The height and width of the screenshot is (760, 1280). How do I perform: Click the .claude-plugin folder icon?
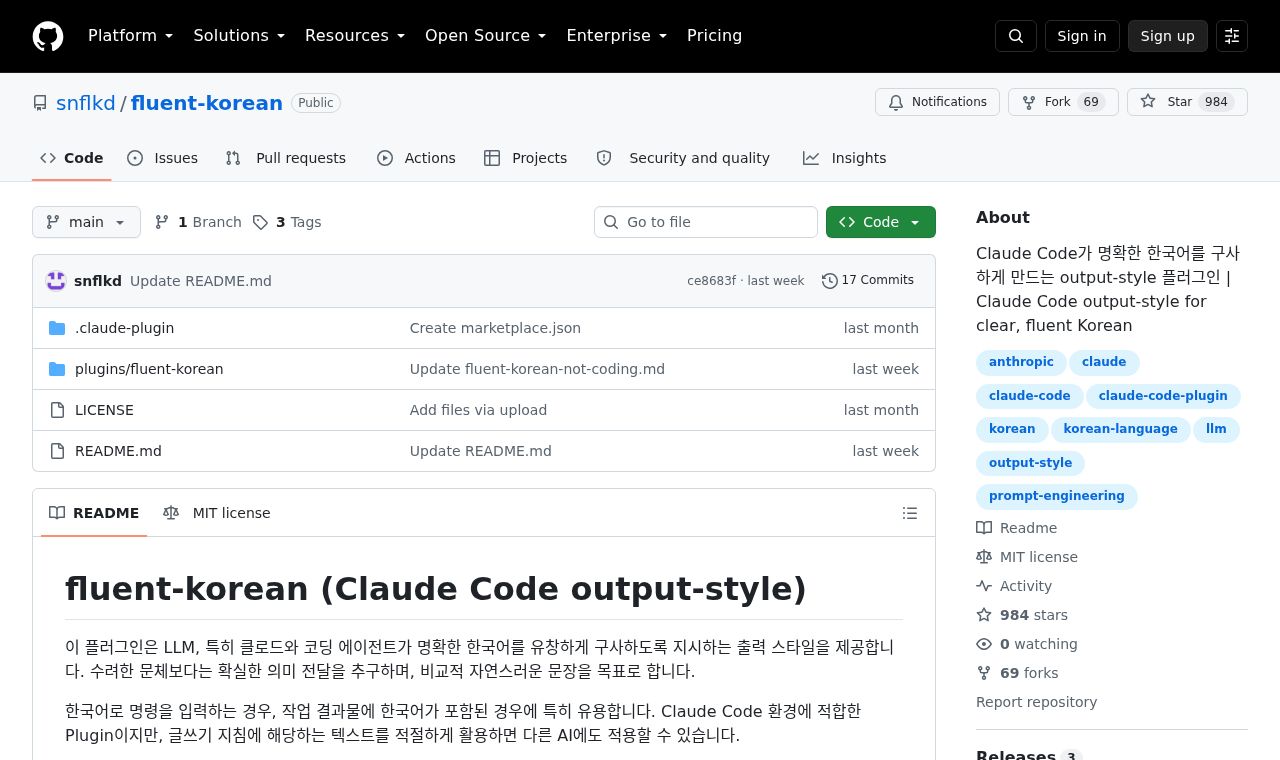pyautogui.click(x=57, y=328)
